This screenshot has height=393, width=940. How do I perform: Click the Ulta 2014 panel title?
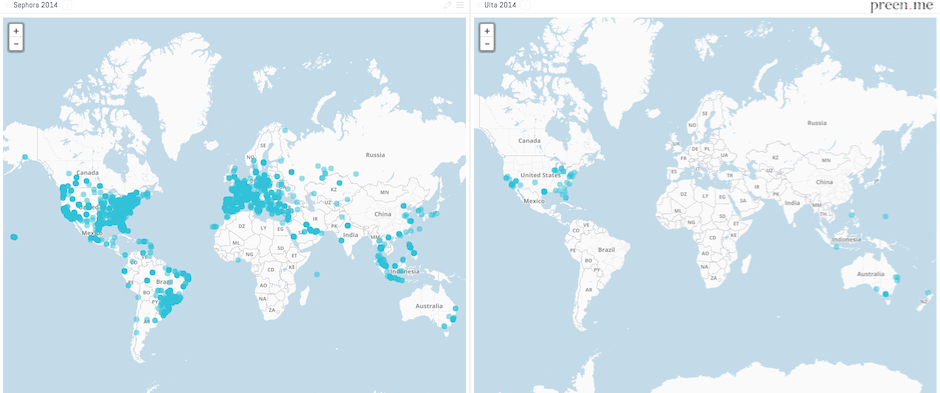[x=501, y=5]
